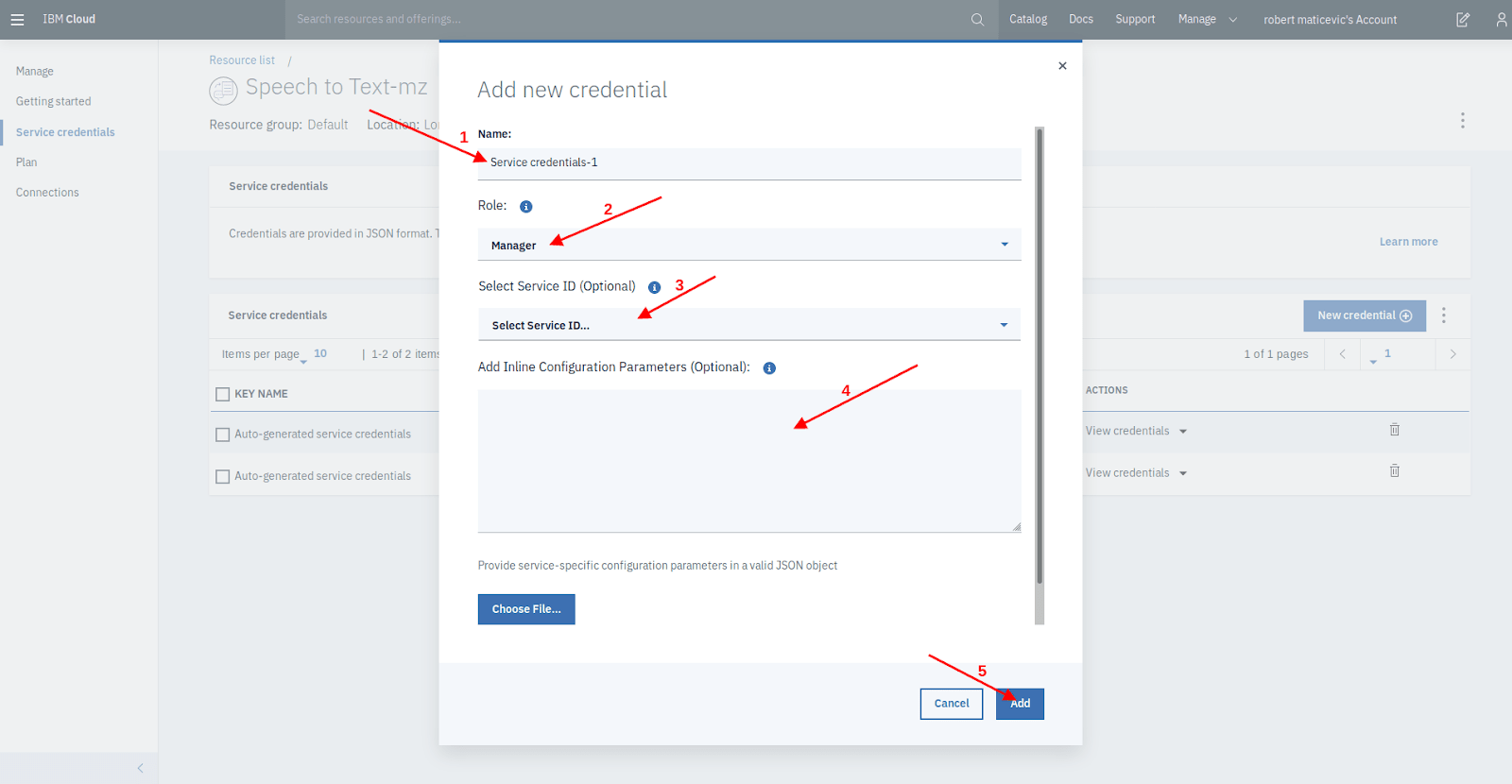Screen dimensions: 1512x784
Task: Go to Connections in the sidebar
Action: point(47,193)
